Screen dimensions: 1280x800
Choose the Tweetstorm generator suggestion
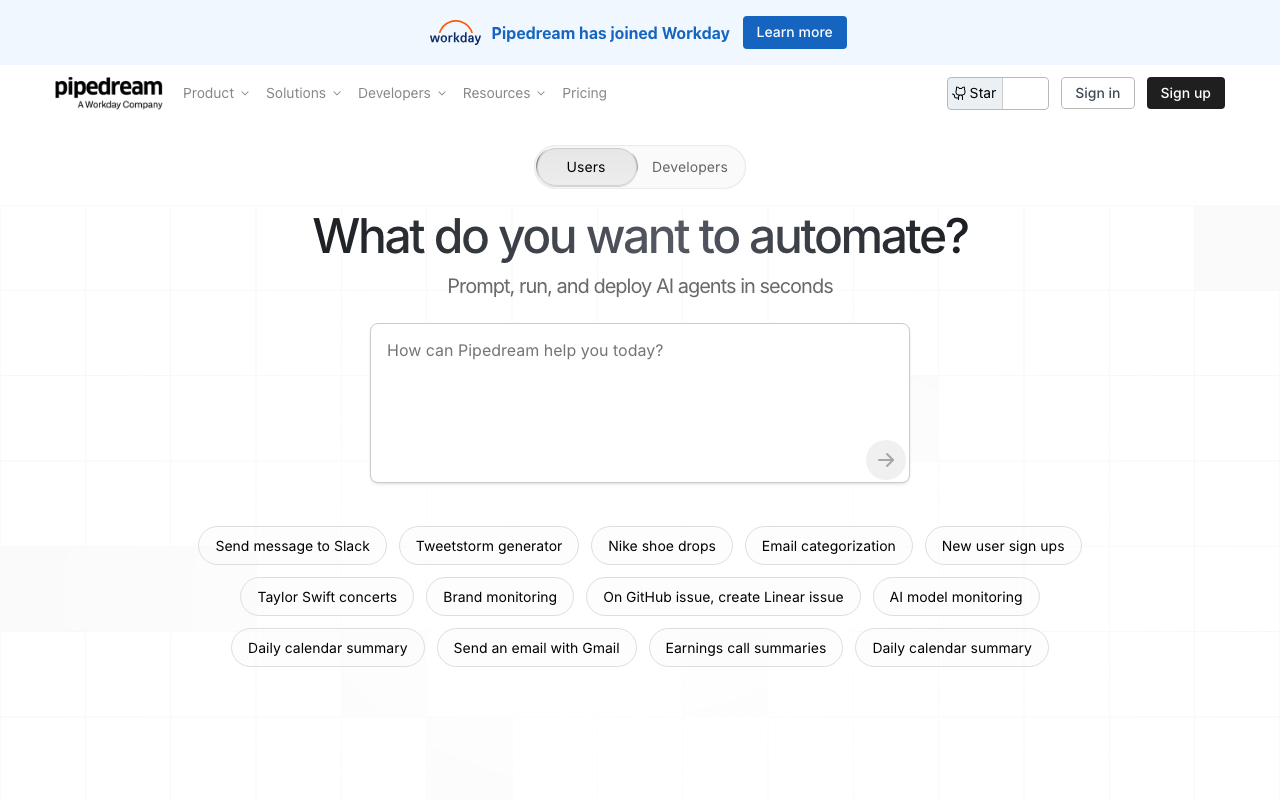[x=489, y=546]
